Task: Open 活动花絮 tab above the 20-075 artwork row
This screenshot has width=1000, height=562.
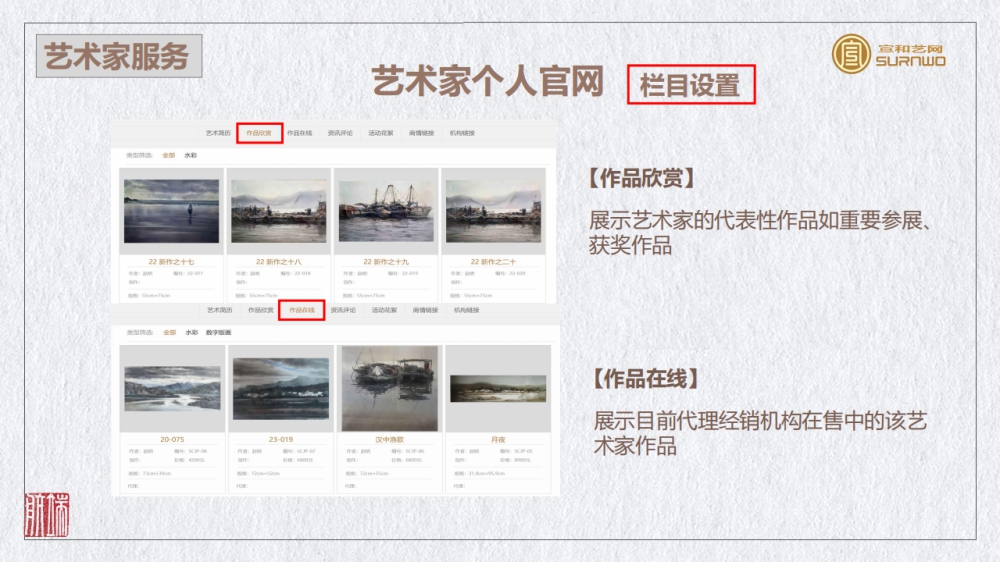Action: pos(384,310)
